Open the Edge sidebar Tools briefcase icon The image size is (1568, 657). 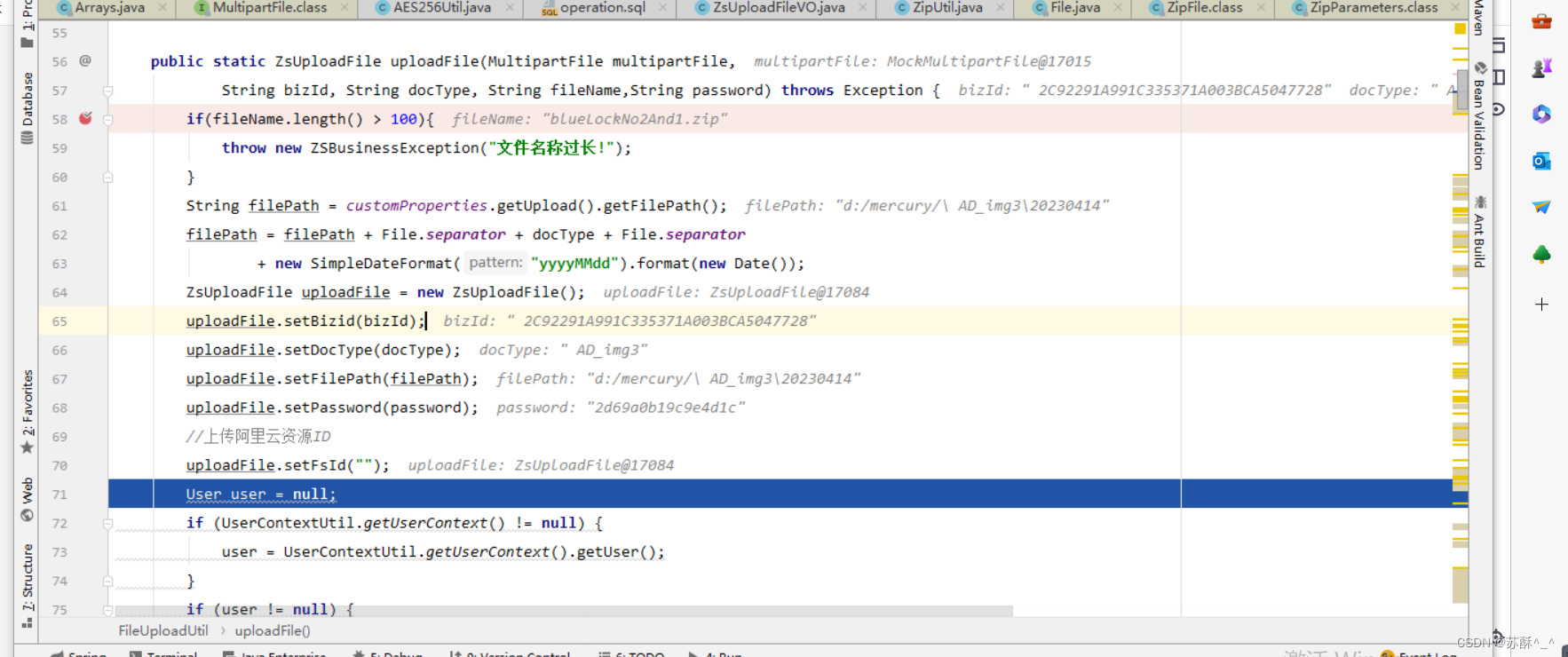[1541, 21]
